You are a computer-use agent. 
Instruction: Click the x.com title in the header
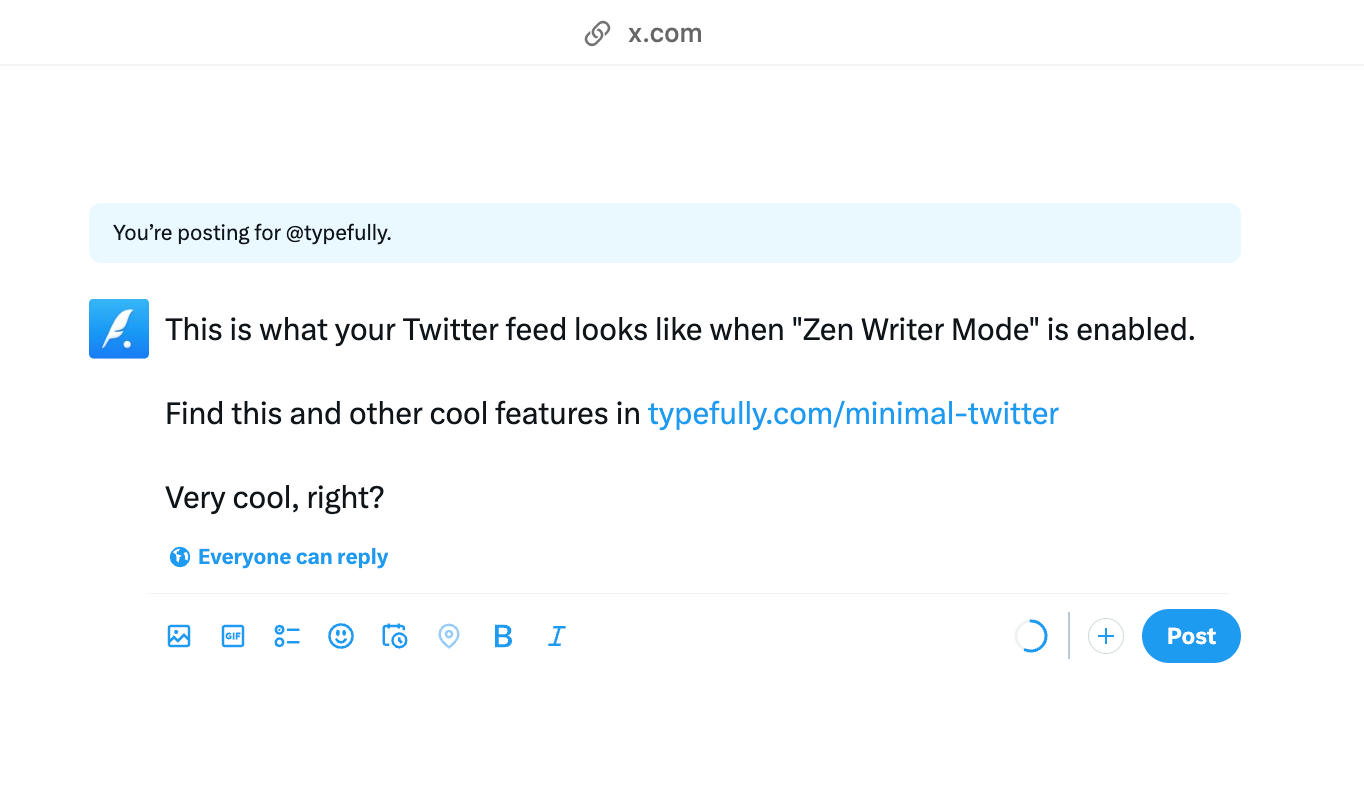(664, 32)
